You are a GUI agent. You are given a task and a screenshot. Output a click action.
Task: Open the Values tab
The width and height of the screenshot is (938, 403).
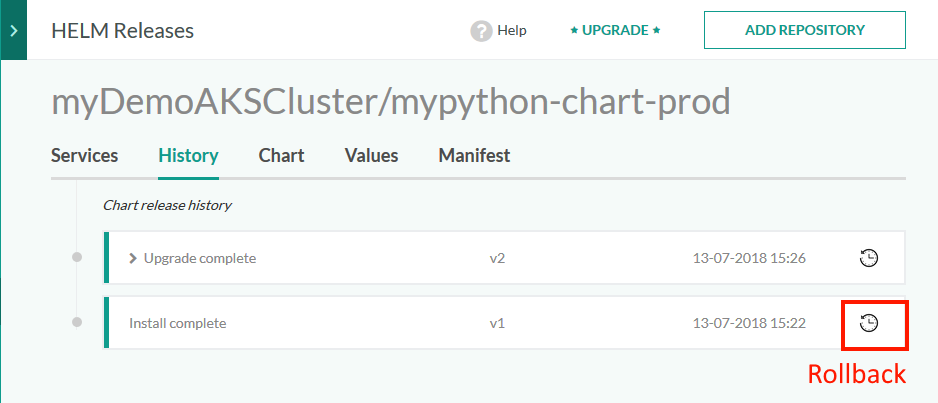[x=371, y=155]
